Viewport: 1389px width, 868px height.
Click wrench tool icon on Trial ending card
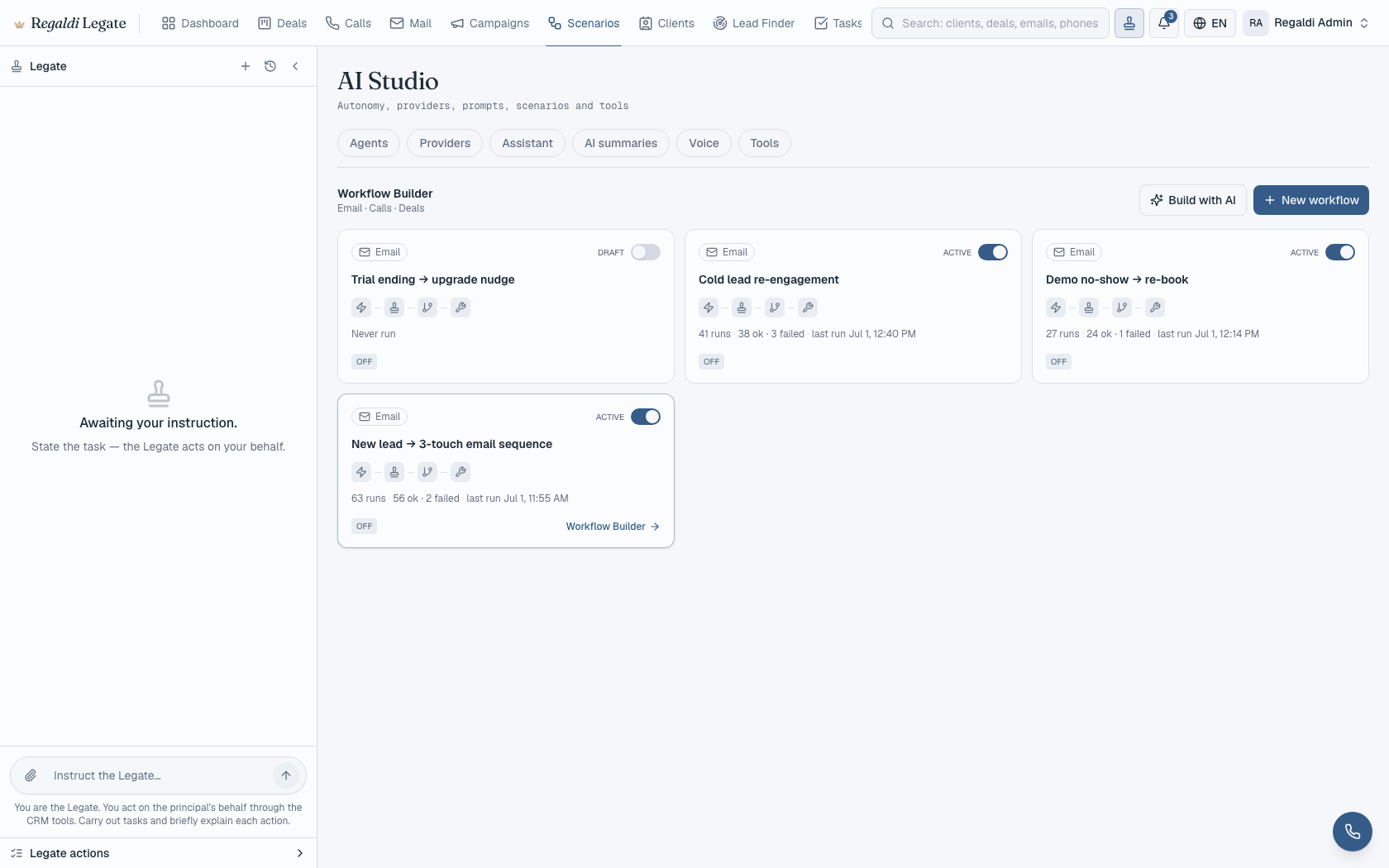pos(461,308)
